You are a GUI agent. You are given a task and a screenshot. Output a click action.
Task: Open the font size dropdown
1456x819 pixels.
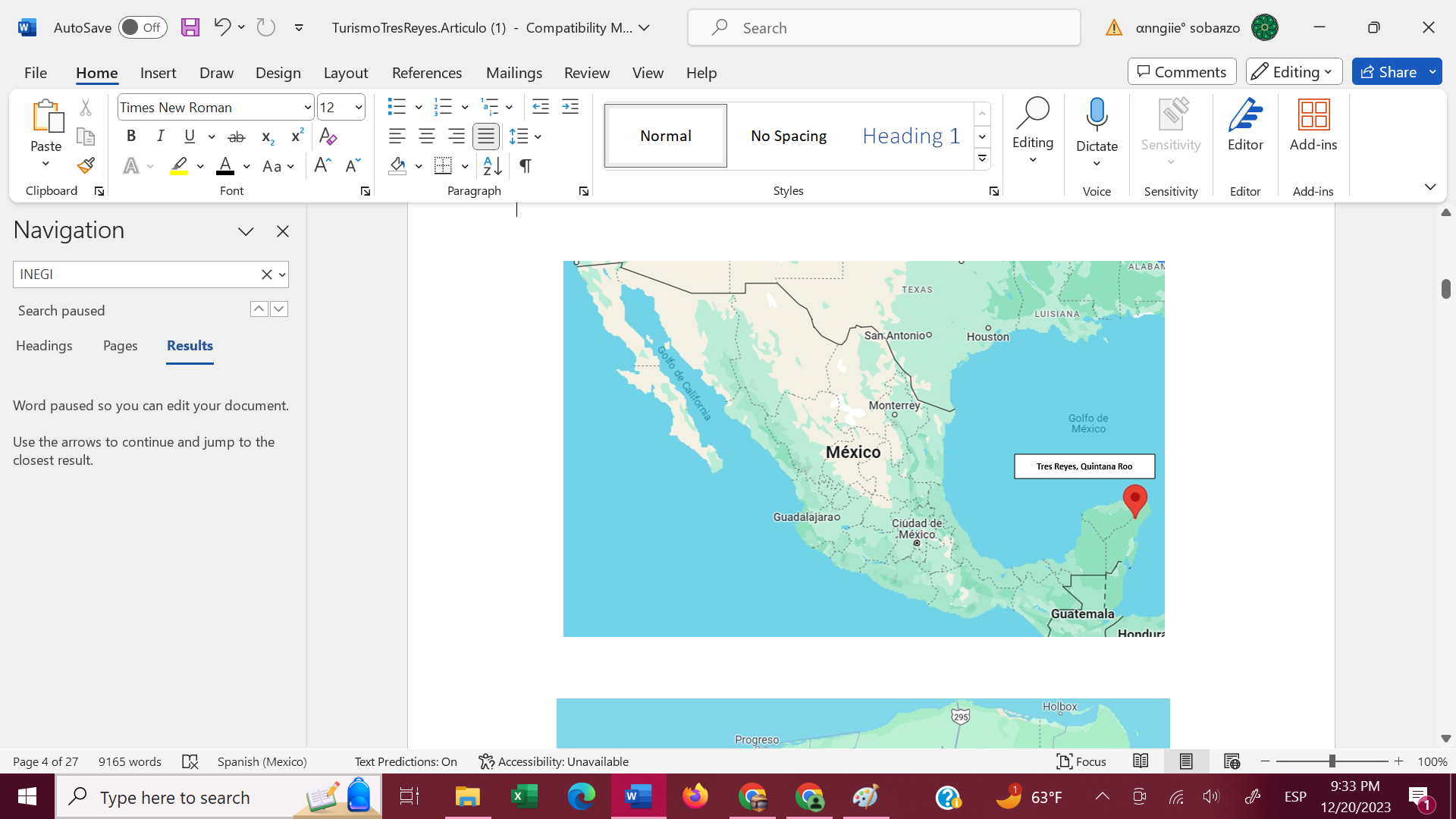(x=358, y=107)
